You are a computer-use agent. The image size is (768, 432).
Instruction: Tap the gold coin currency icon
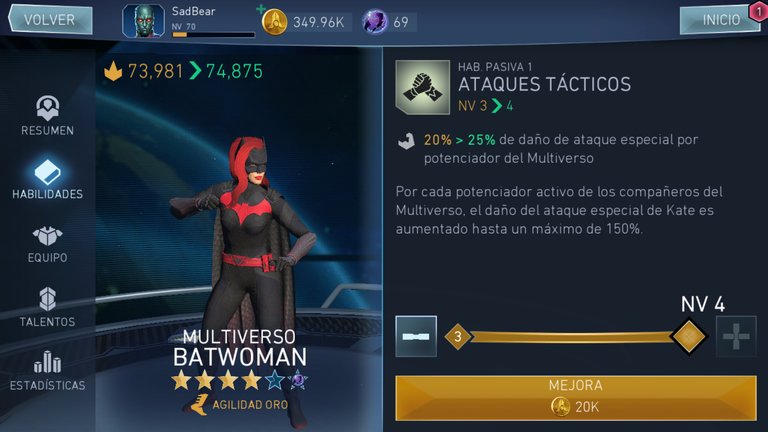coord(274,22)
